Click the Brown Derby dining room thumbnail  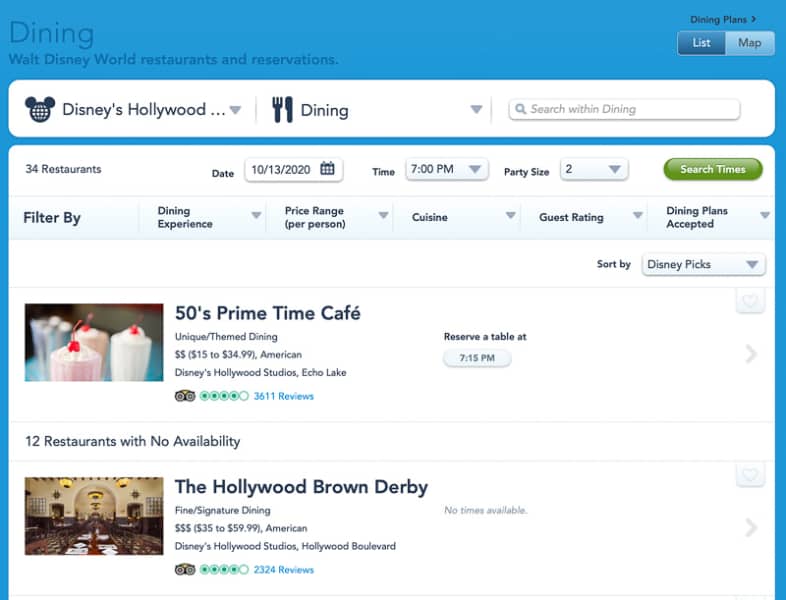tap(94, 516)
